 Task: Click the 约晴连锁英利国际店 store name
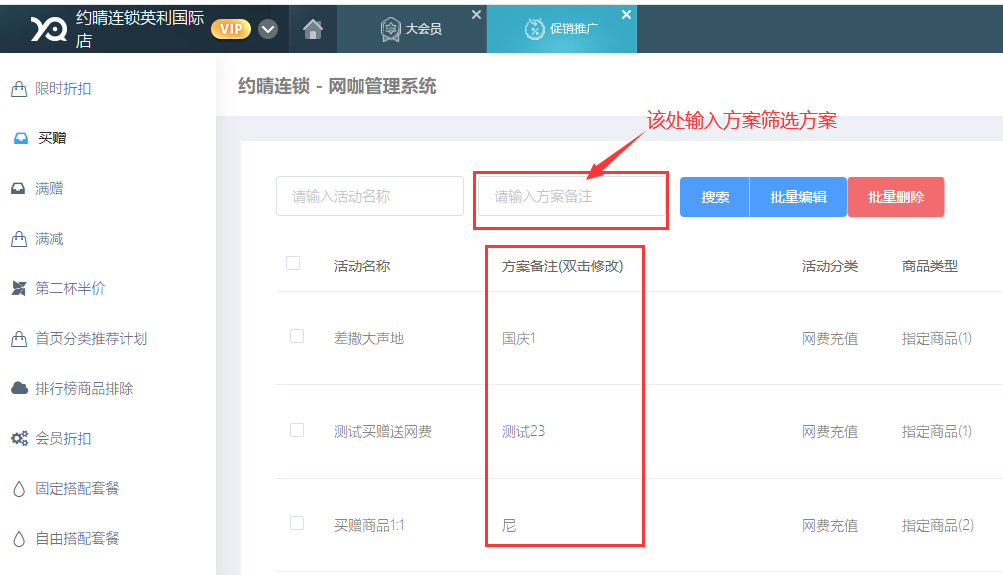[x=139, y=29]
